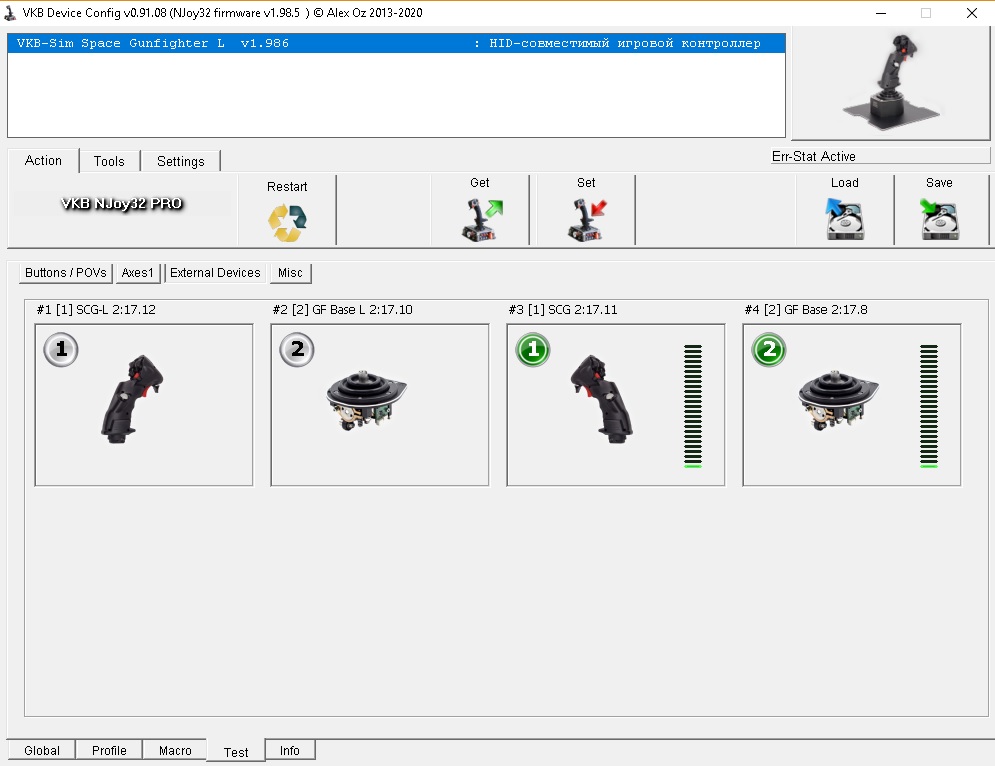Select the External Devices tab
The height and width of the screenshot is (766, 995).
coord(215,273)
